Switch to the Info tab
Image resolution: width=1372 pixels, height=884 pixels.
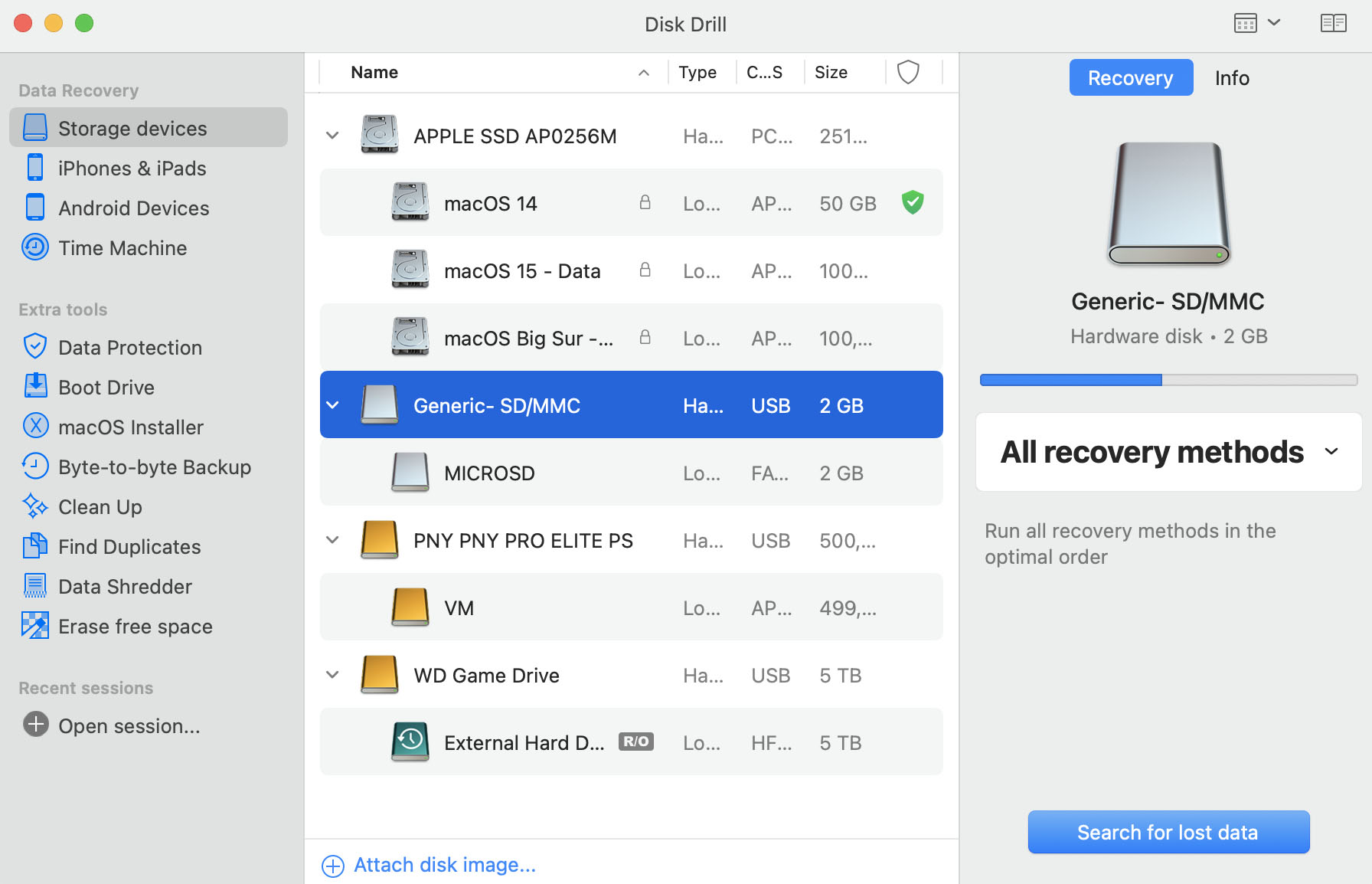(x=1232, y=77)
